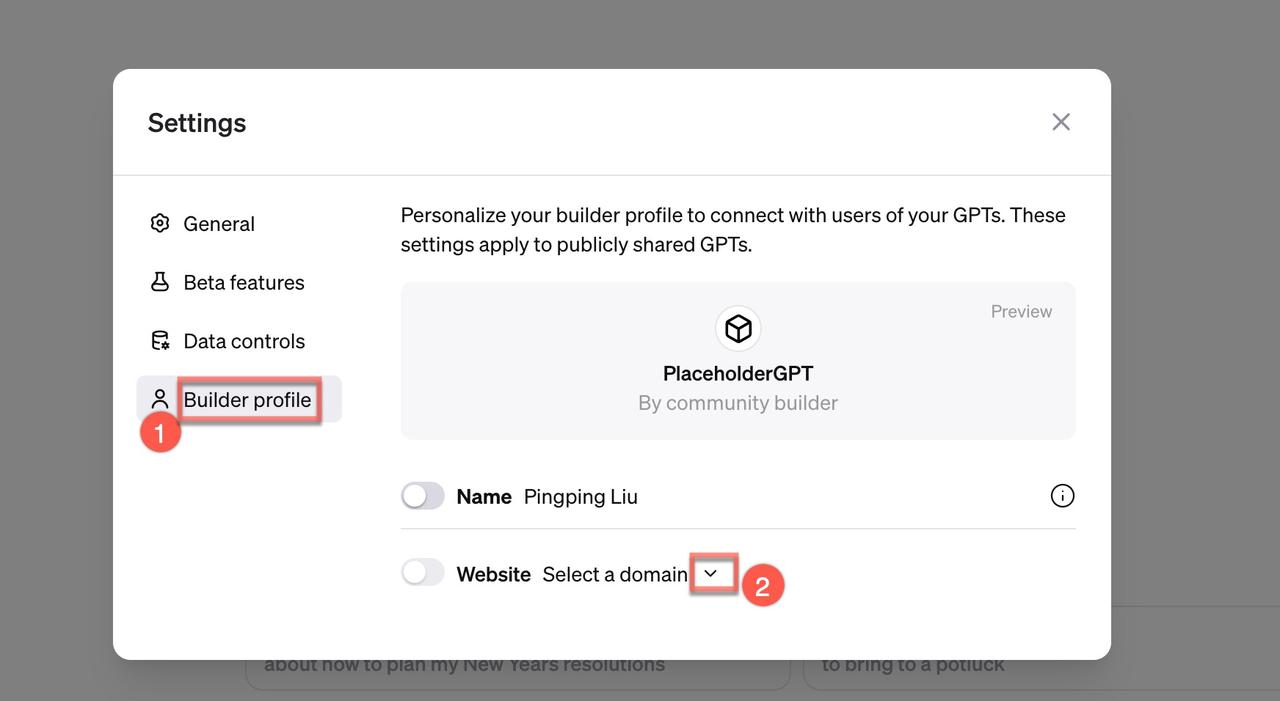Viewport: 1280px width, 701px height.
Task: Open the Select a domain dropdown text
Action: pos(615,574)
